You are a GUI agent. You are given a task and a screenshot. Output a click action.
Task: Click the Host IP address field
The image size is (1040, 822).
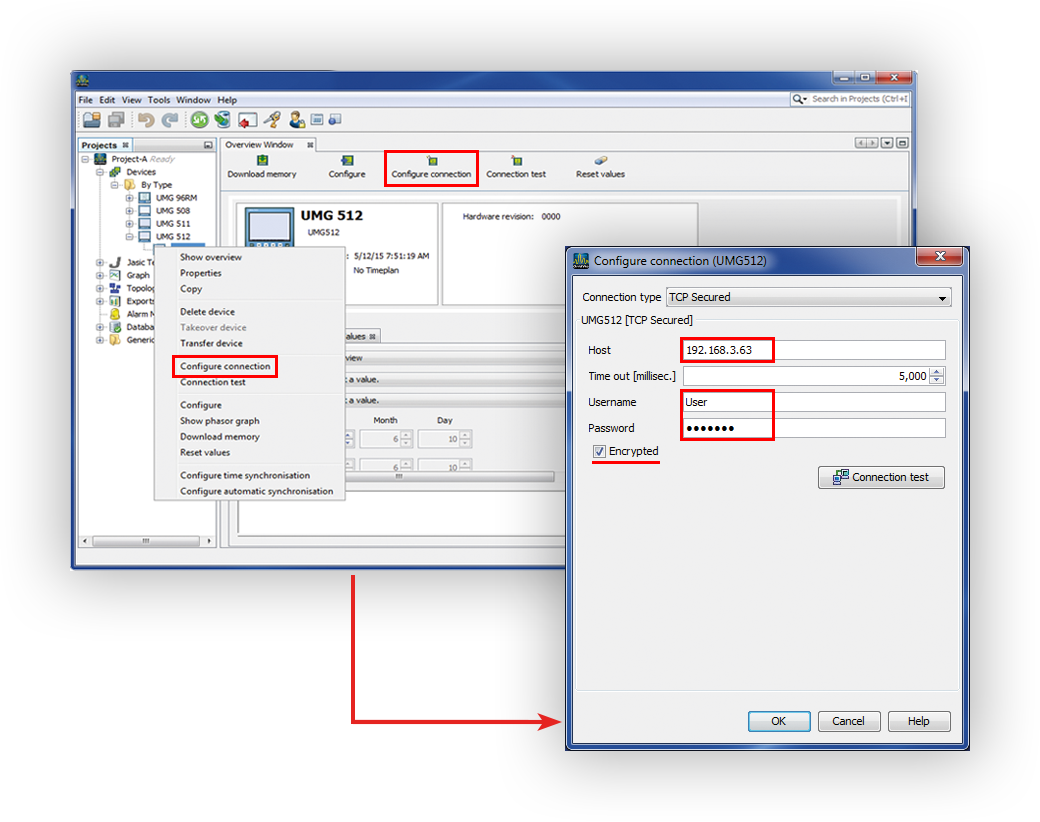(x=812, y=350)
